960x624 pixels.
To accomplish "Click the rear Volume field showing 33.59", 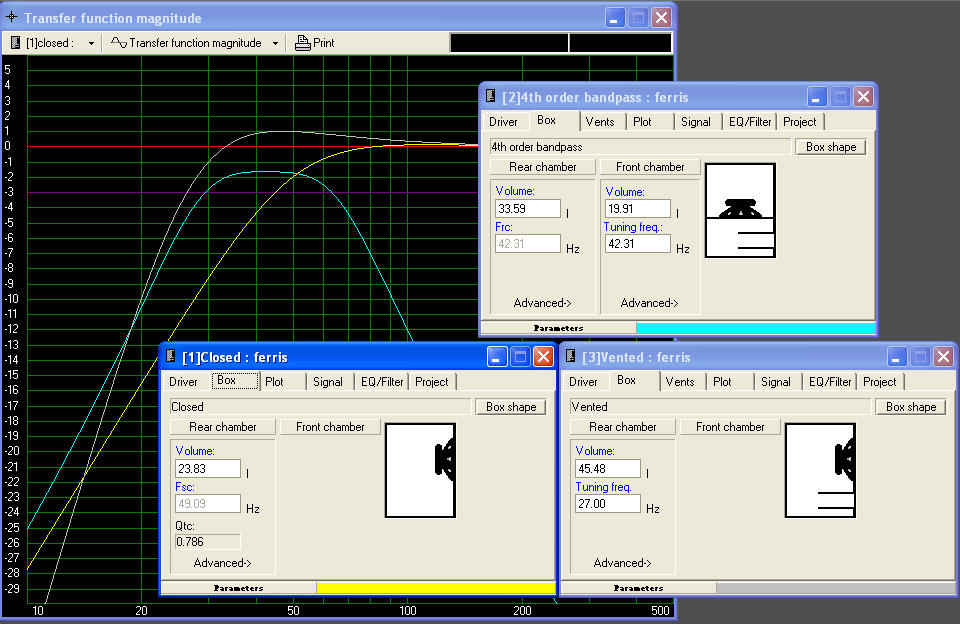I will (527, 209).
